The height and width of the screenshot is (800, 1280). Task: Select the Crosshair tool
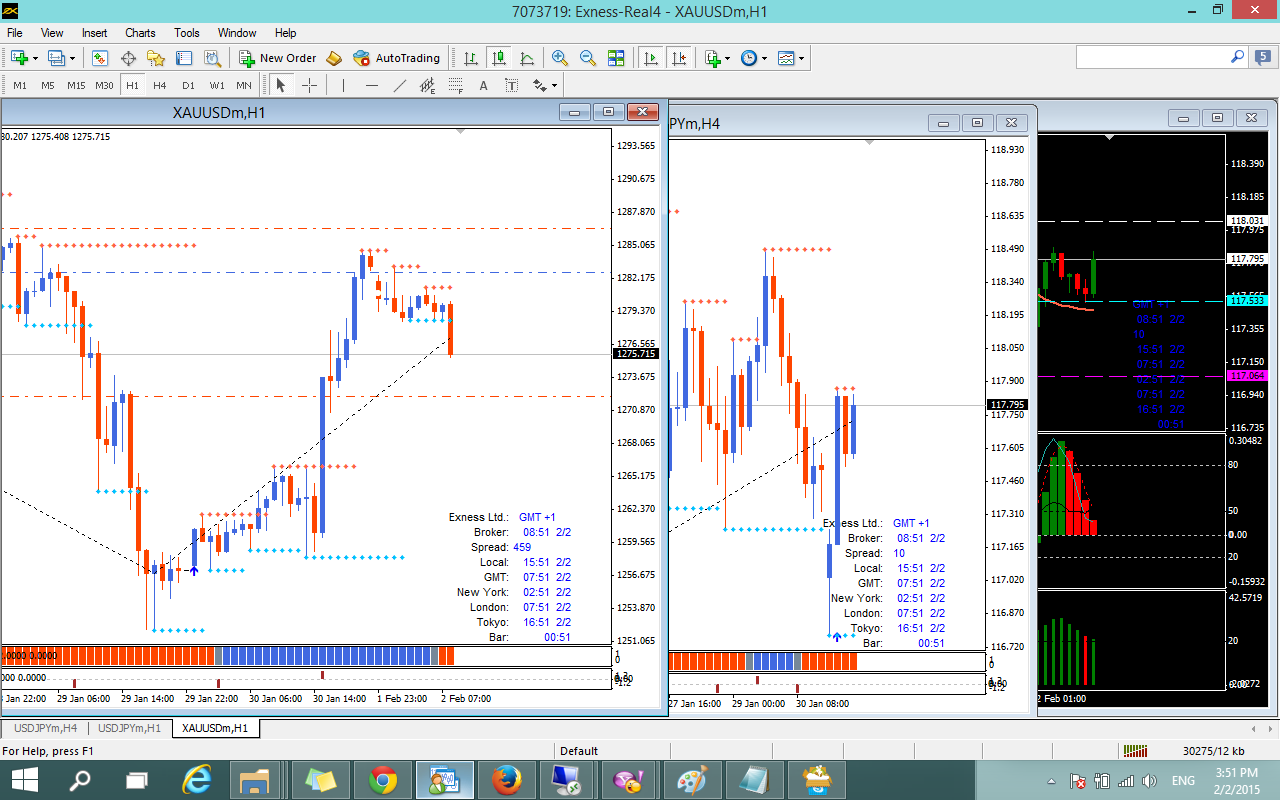pyautogui.click(x=309, y=85)
